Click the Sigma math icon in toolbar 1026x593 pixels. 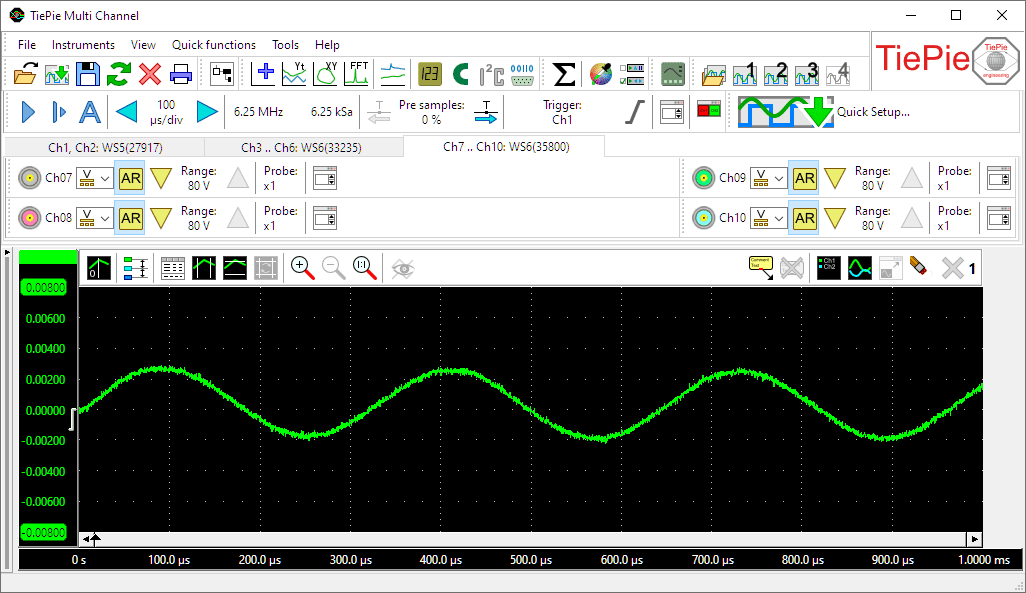[564, 73]
